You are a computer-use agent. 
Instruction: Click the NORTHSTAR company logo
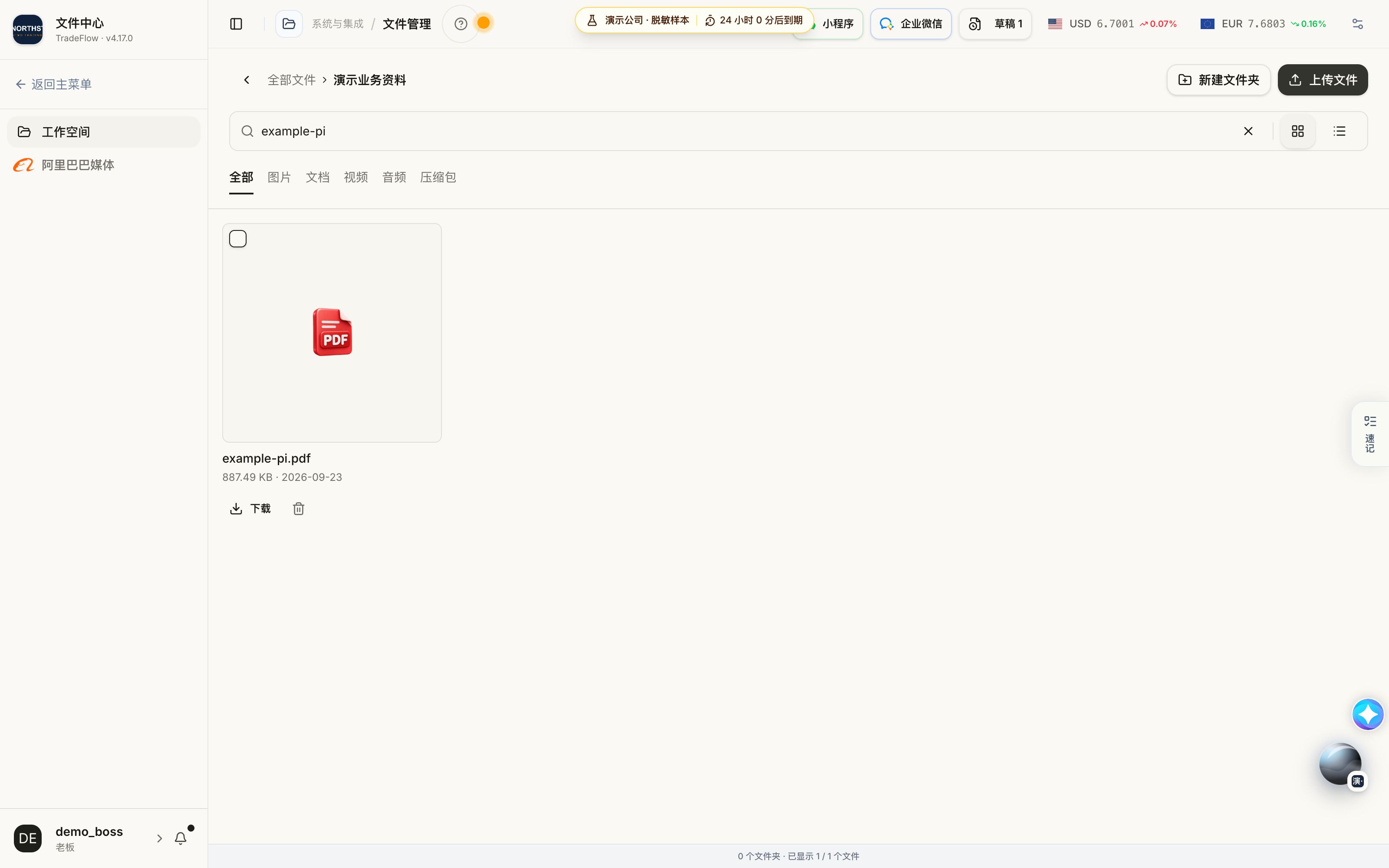pos(27,29)
